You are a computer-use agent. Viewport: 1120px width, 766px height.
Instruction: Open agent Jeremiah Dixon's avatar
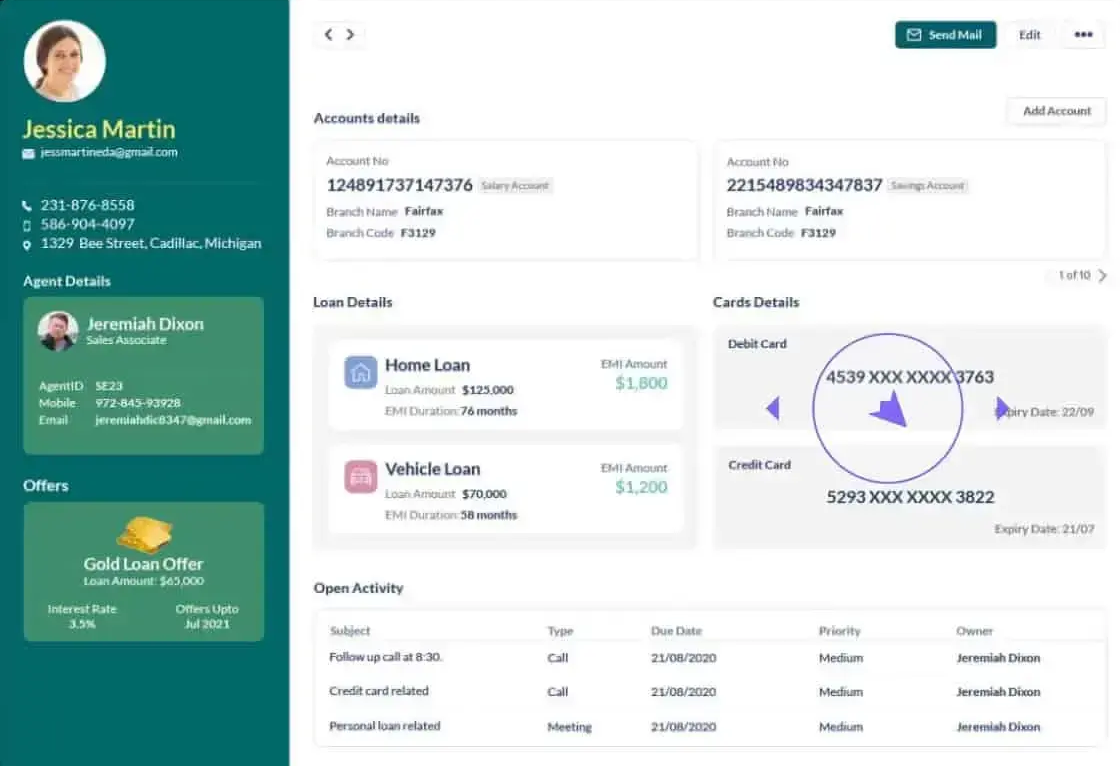coord(58,331)
